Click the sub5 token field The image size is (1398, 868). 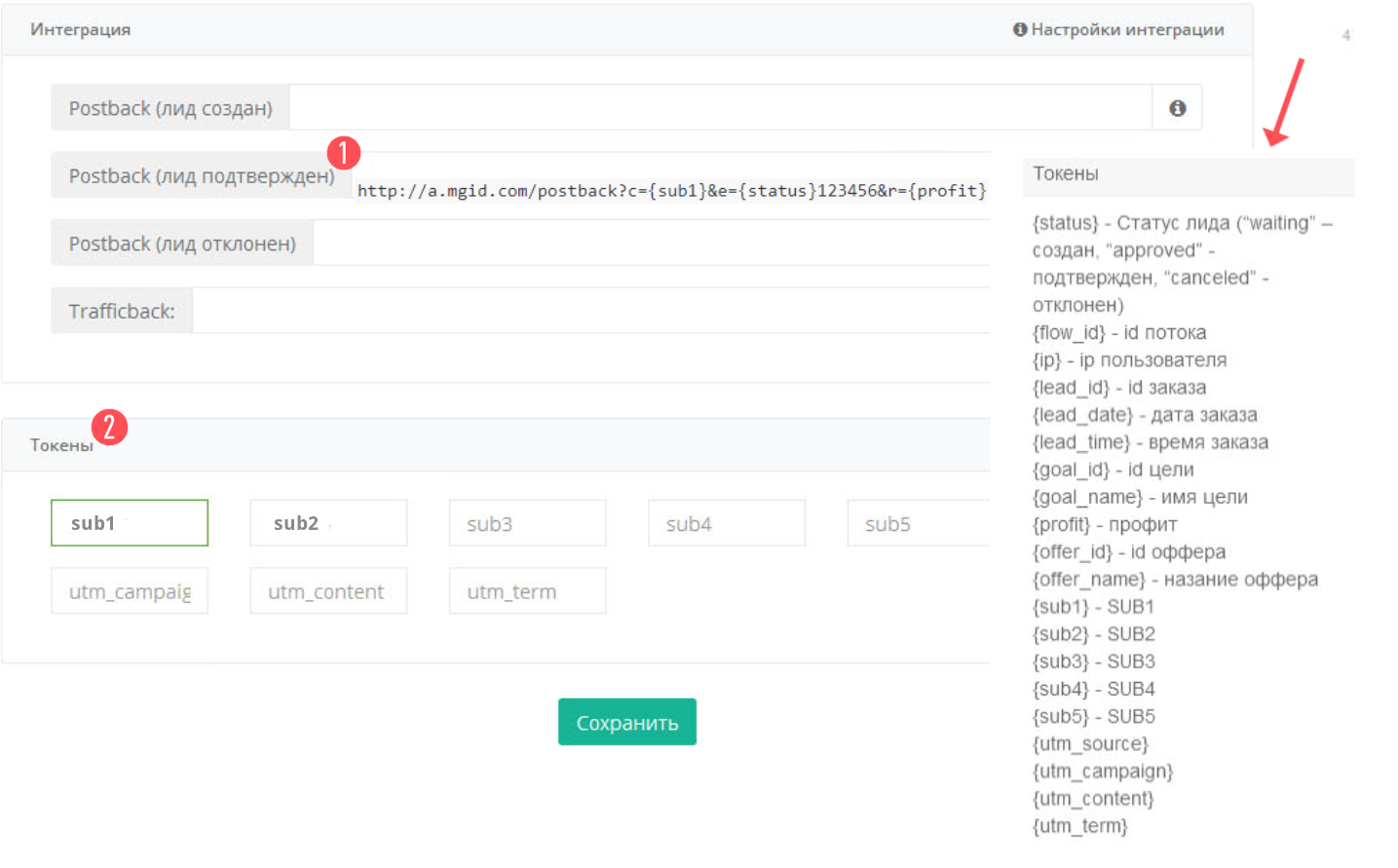[918, 523]
